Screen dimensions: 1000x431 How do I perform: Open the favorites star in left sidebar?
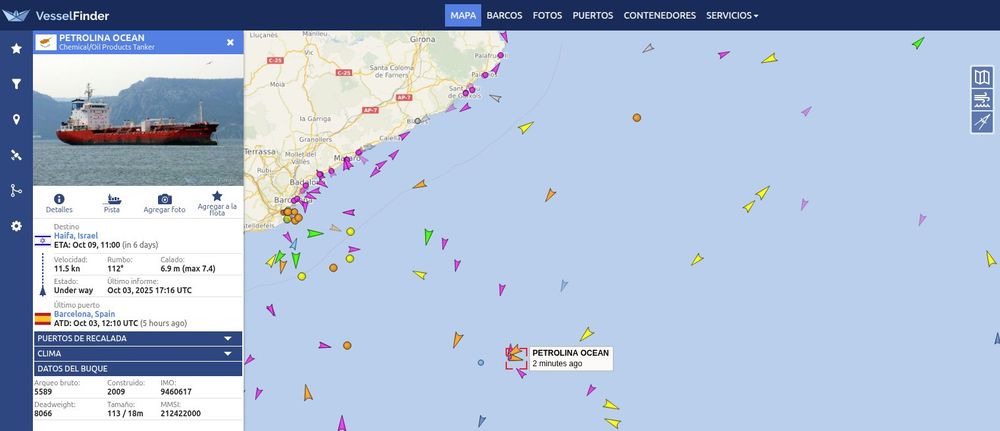pos(16,48)
